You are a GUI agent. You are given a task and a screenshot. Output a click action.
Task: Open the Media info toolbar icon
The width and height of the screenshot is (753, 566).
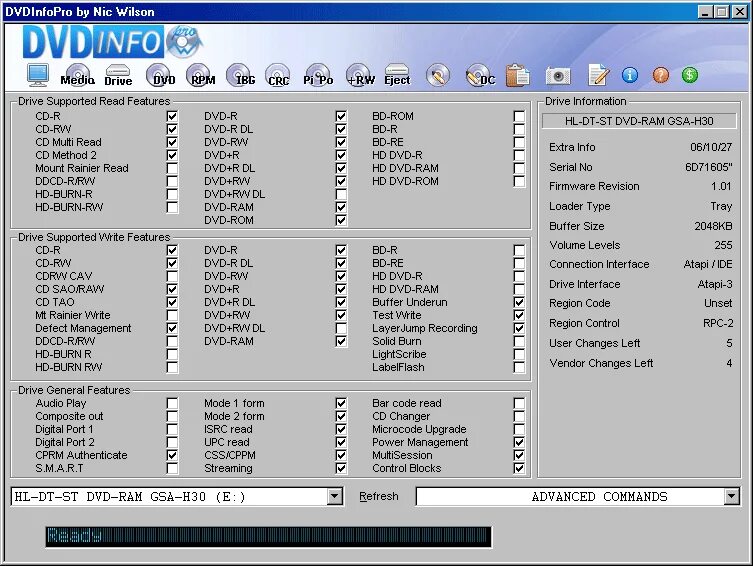(x=77, y=75)
